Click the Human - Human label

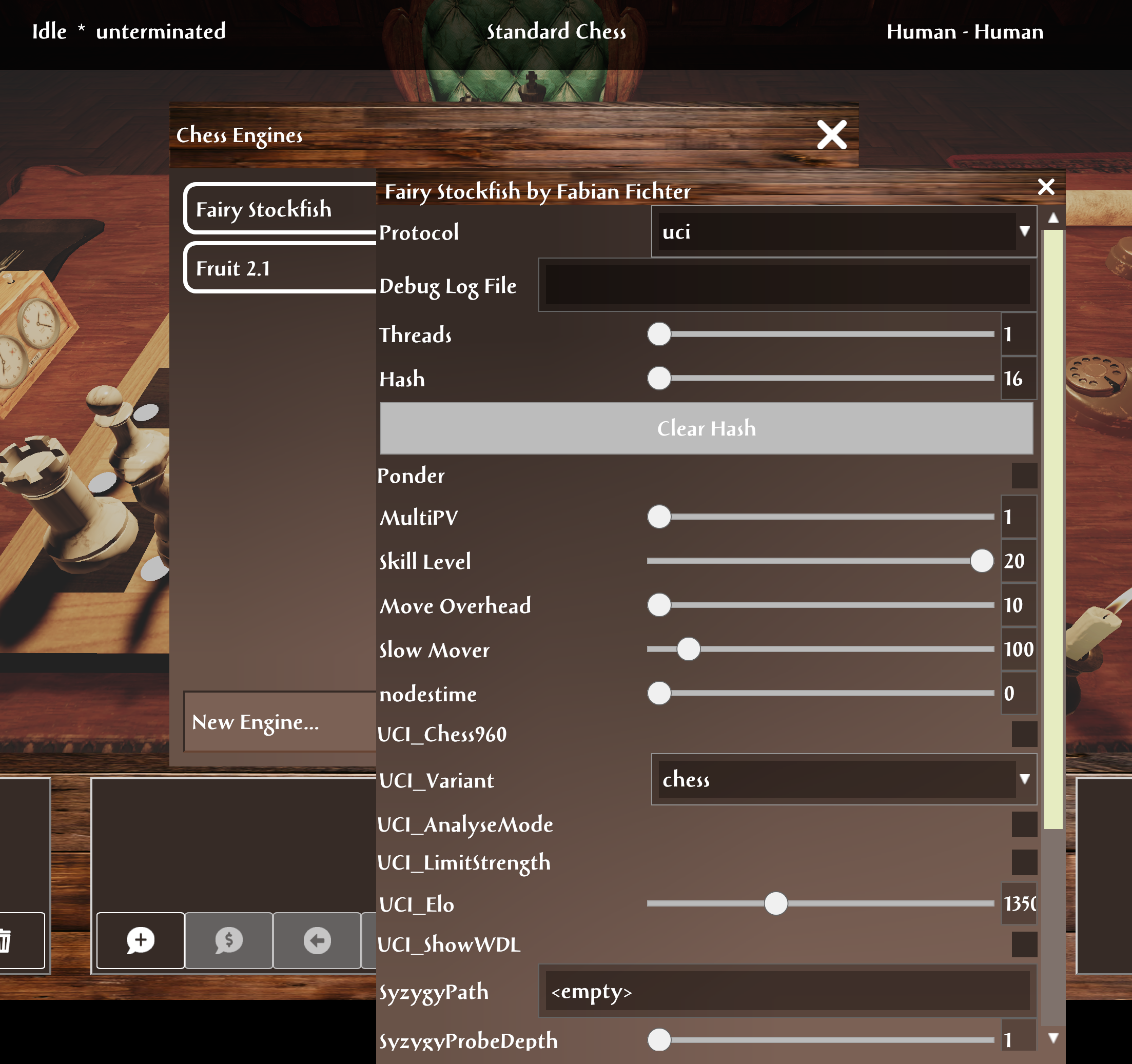(965, 31)
